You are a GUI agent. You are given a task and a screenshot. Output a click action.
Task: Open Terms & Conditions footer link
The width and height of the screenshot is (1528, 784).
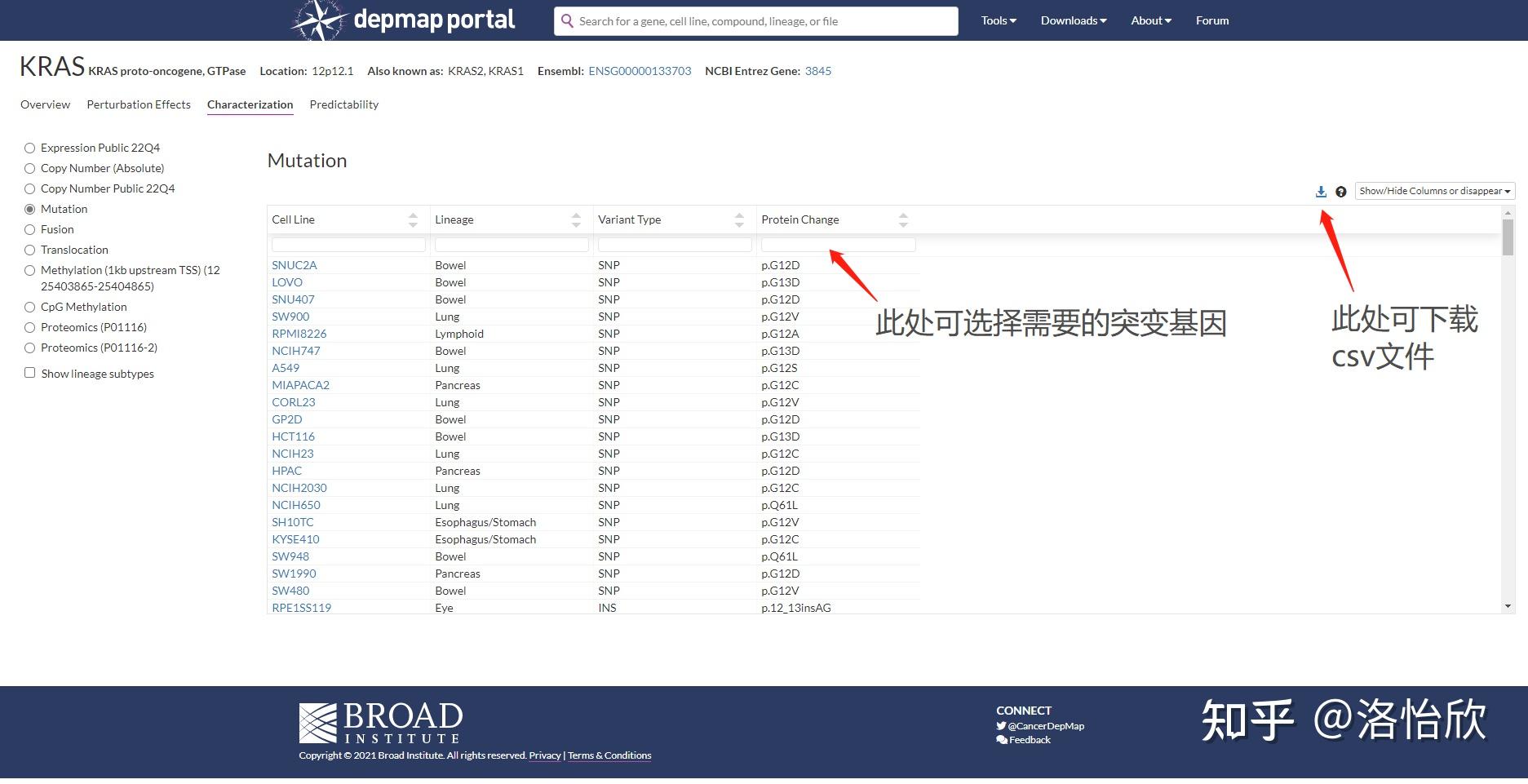609,755
